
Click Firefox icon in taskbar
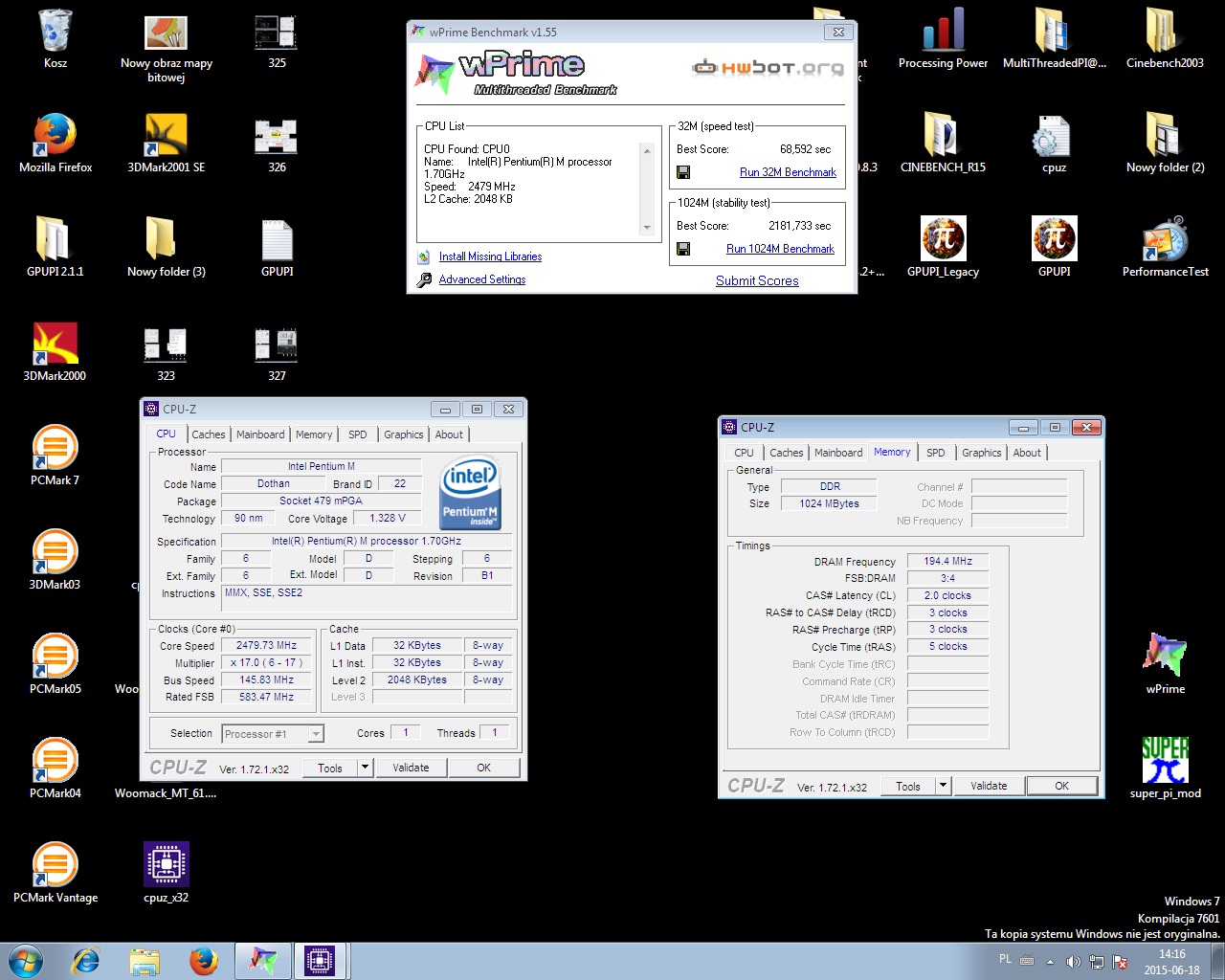pos(203,961)
